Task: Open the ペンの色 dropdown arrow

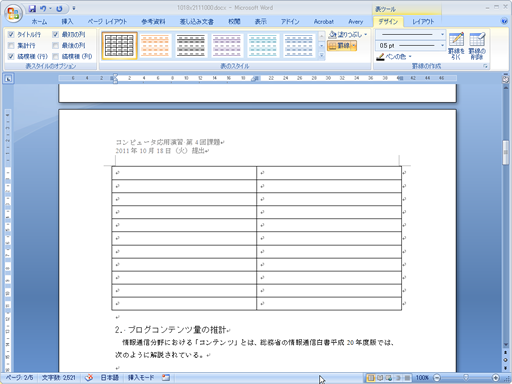Action: point(410,57)
